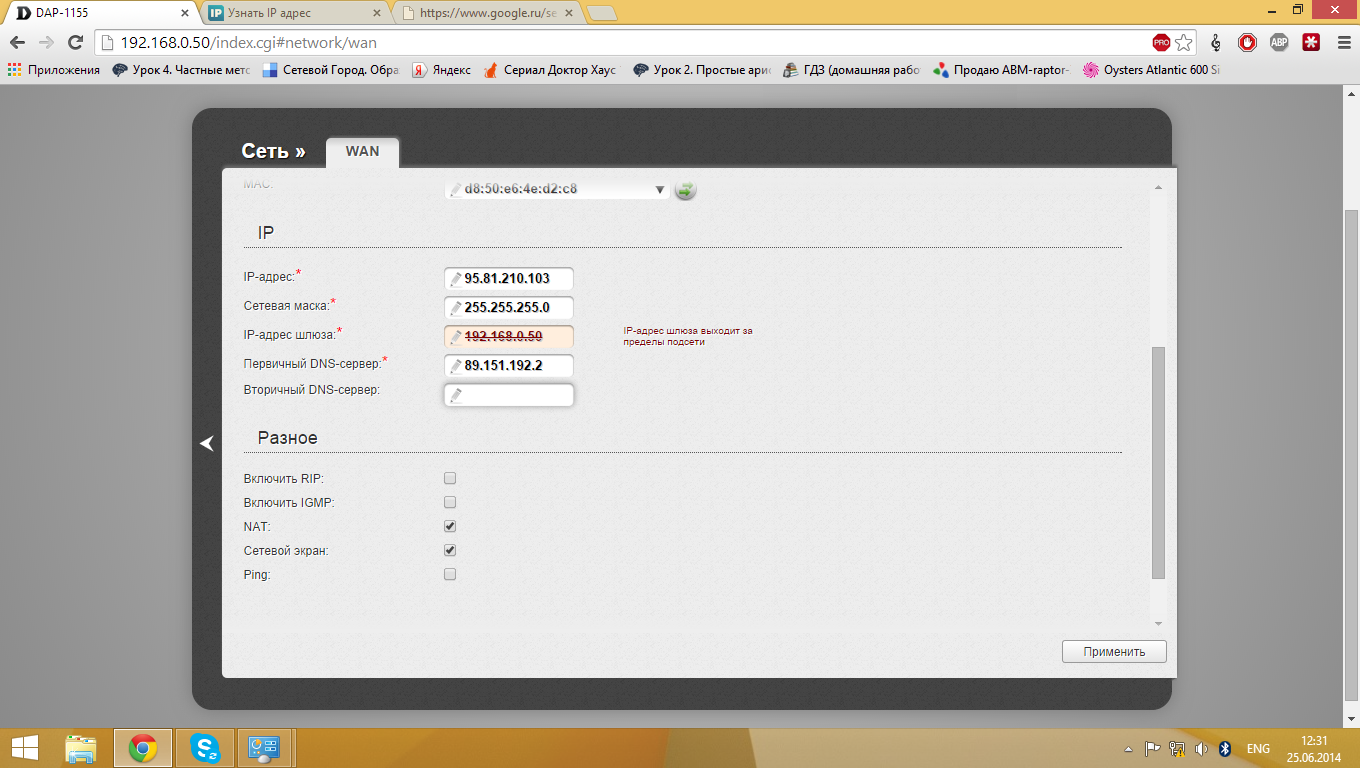This screenshot has width=1360, height=768.
Task: Open the Продаю ABM-raptor bookmark
Action: 1001,70
